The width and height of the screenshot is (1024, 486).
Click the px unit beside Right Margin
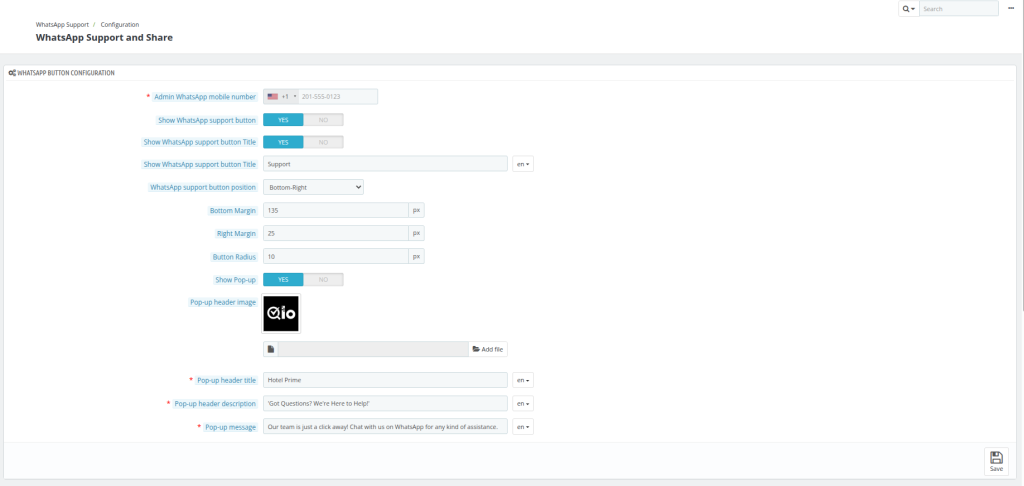pyautogui.click(x=417, y=233)
